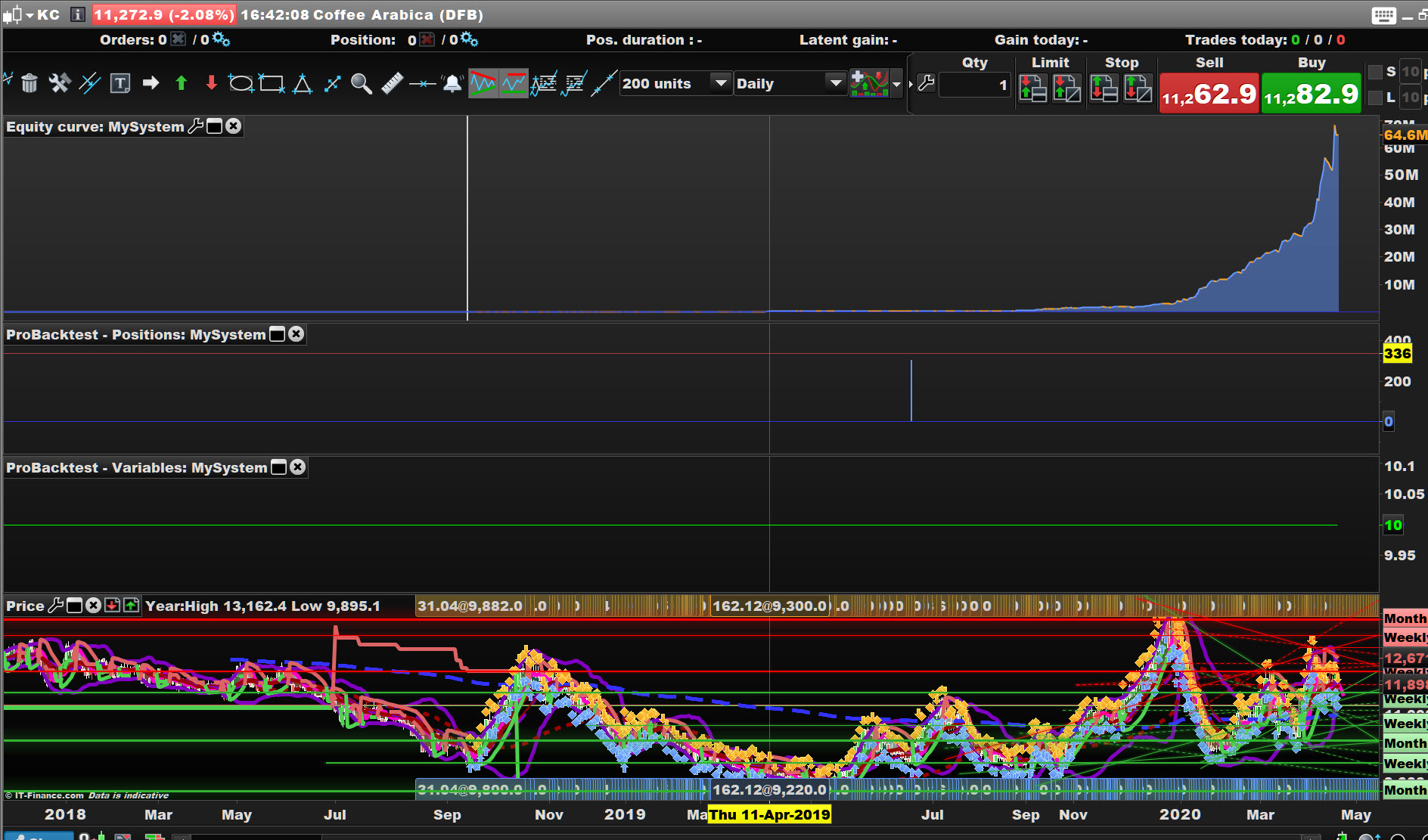
Task: Select the ruler measurement tool
Action: coord(392,83)
